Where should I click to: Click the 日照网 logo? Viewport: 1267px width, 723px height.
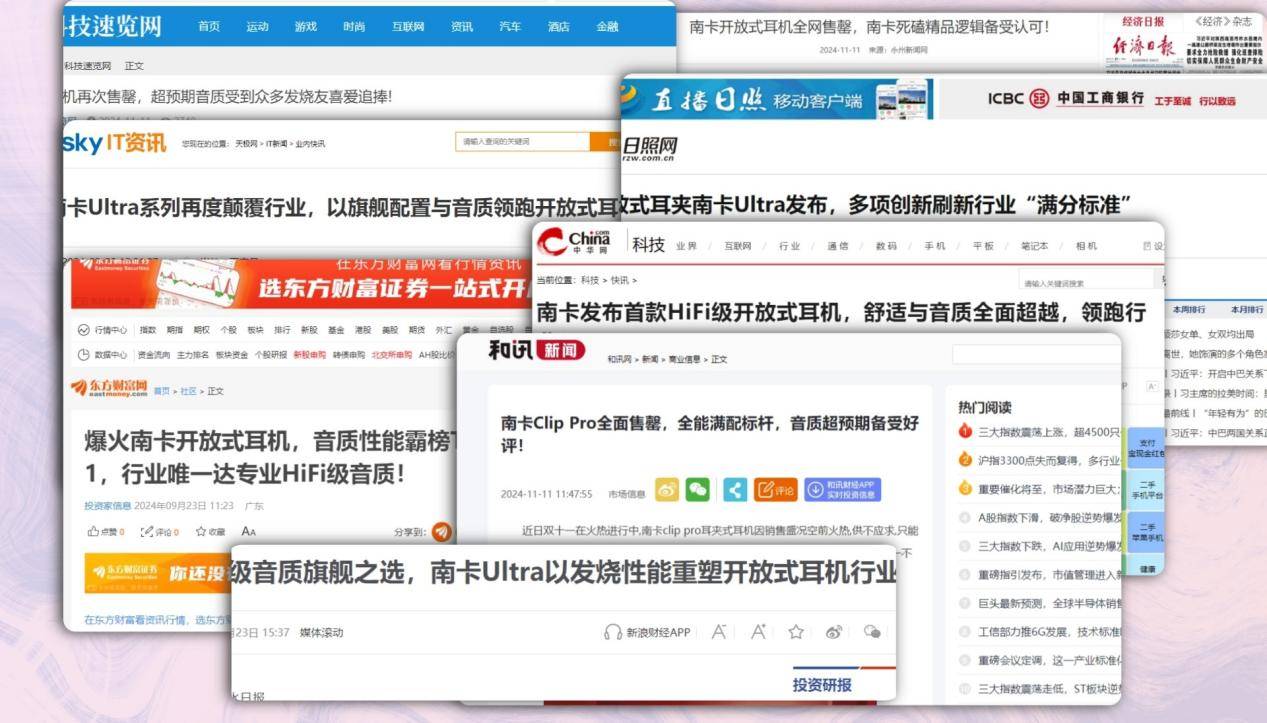click(649, 149)
